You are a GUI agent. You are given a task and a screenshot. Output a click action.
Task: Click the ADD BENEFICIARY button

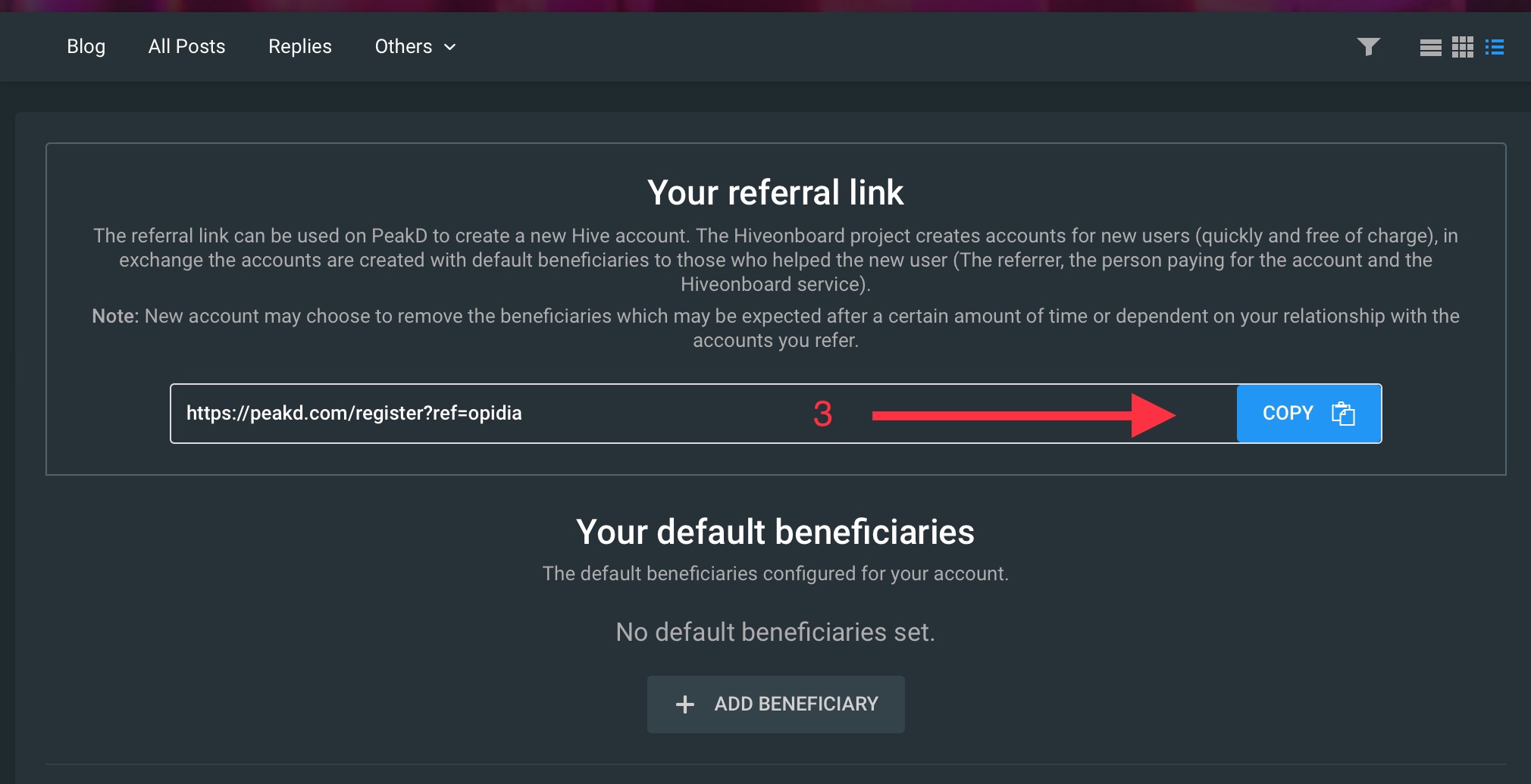(x=775, y=704)
